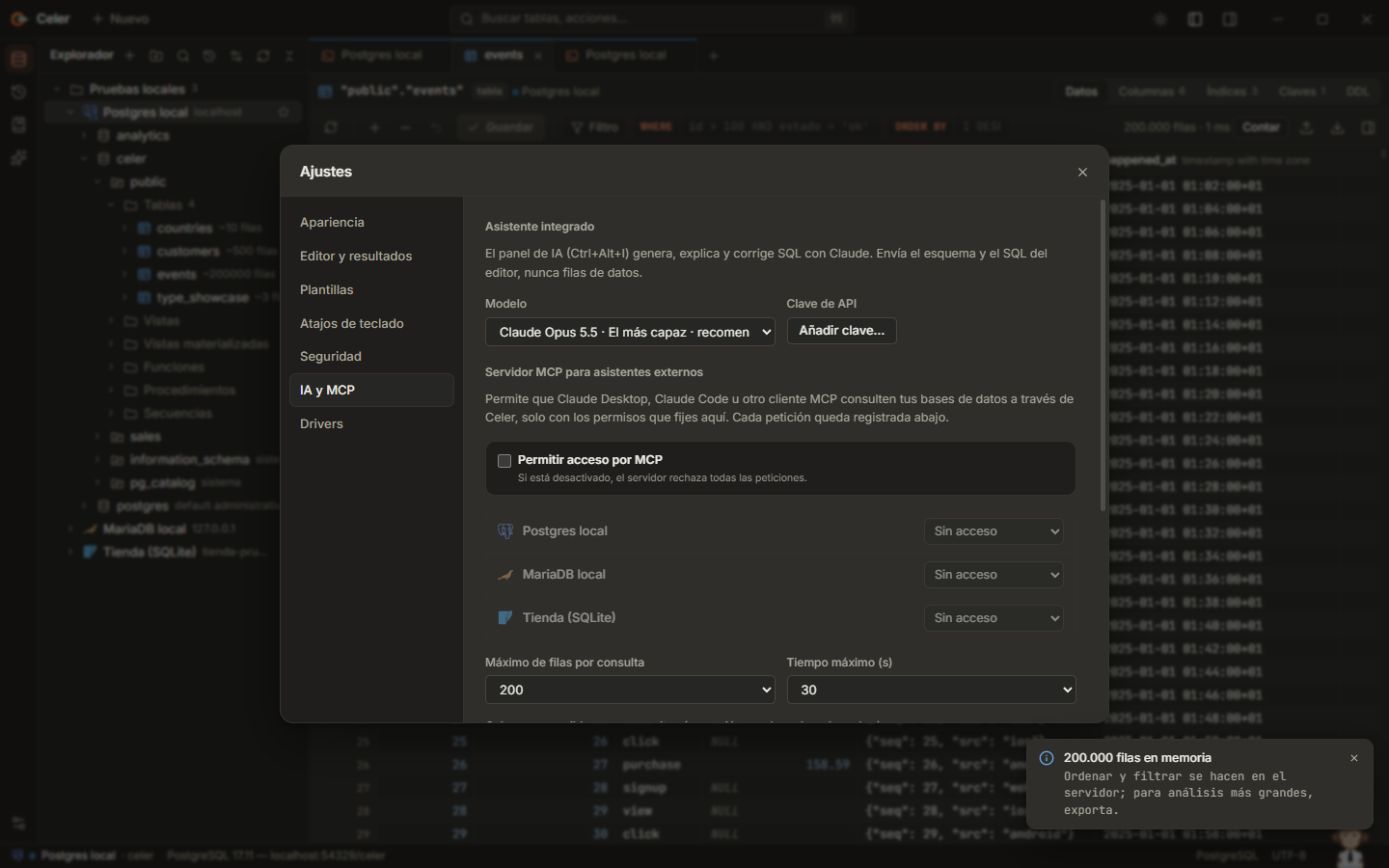Image resolution: width=1389 pixels, height=868 pixels.
Task: Open the history clock icon in the activity bar
Action: [x=18, y=93]
